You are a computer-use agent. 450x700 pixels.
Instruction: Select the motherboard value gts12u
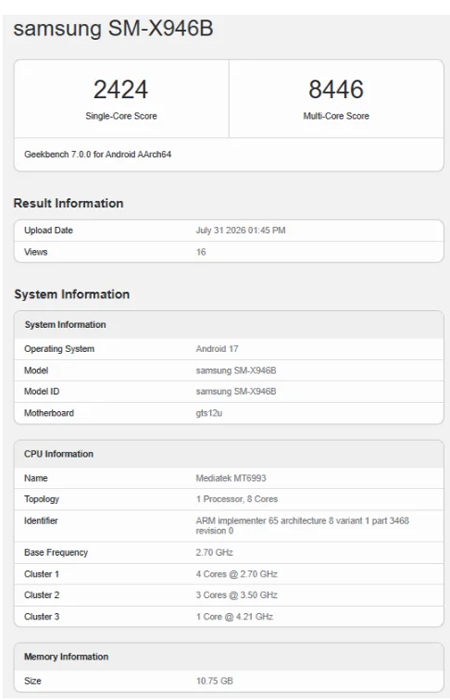click(209, 413)
